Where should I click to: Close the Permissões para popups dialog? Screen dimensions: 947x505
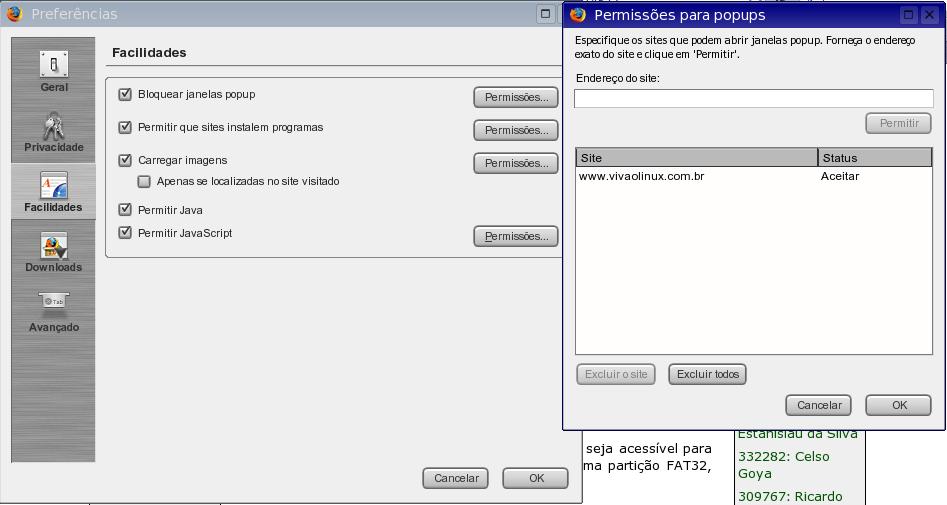929,15
